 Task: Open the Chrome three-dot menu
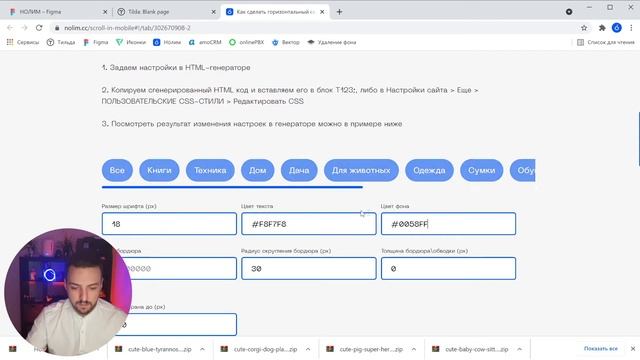631,28
